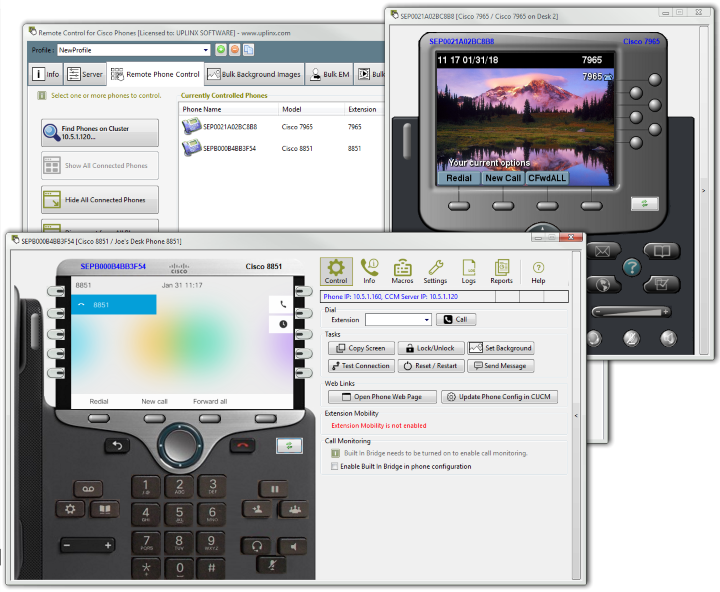This screenshot has height=592, width=720.
Task: Click the handset icon on 8851 screen
Action: [x=283, y=304]
